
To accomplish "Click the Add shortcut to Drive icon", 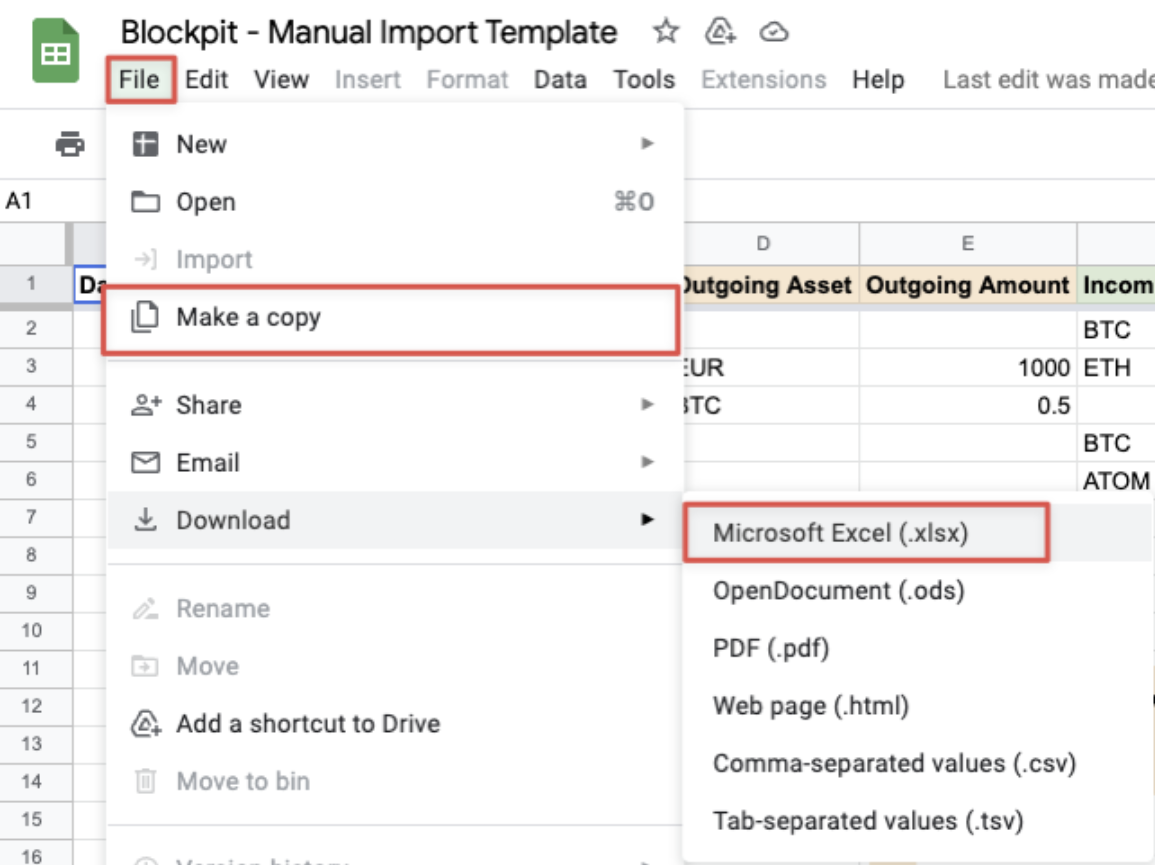I will click(x=146, y=724).
